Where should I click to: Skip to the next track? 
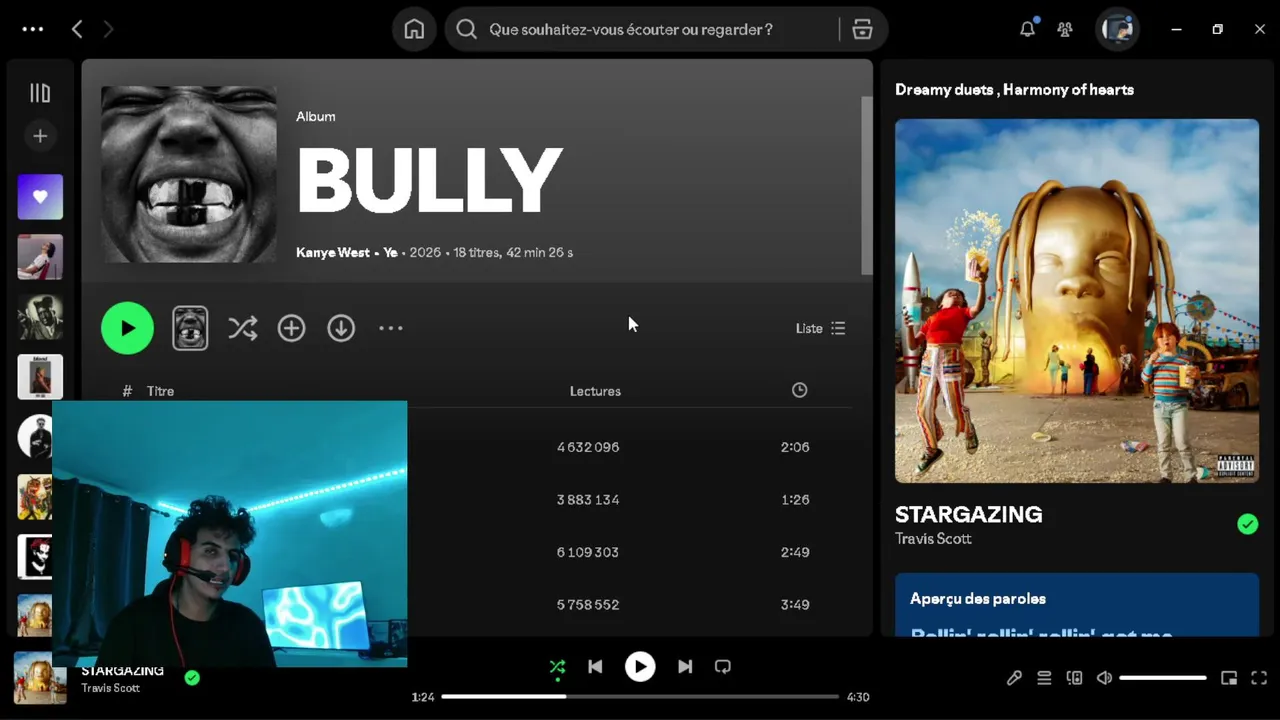[685, 667]
